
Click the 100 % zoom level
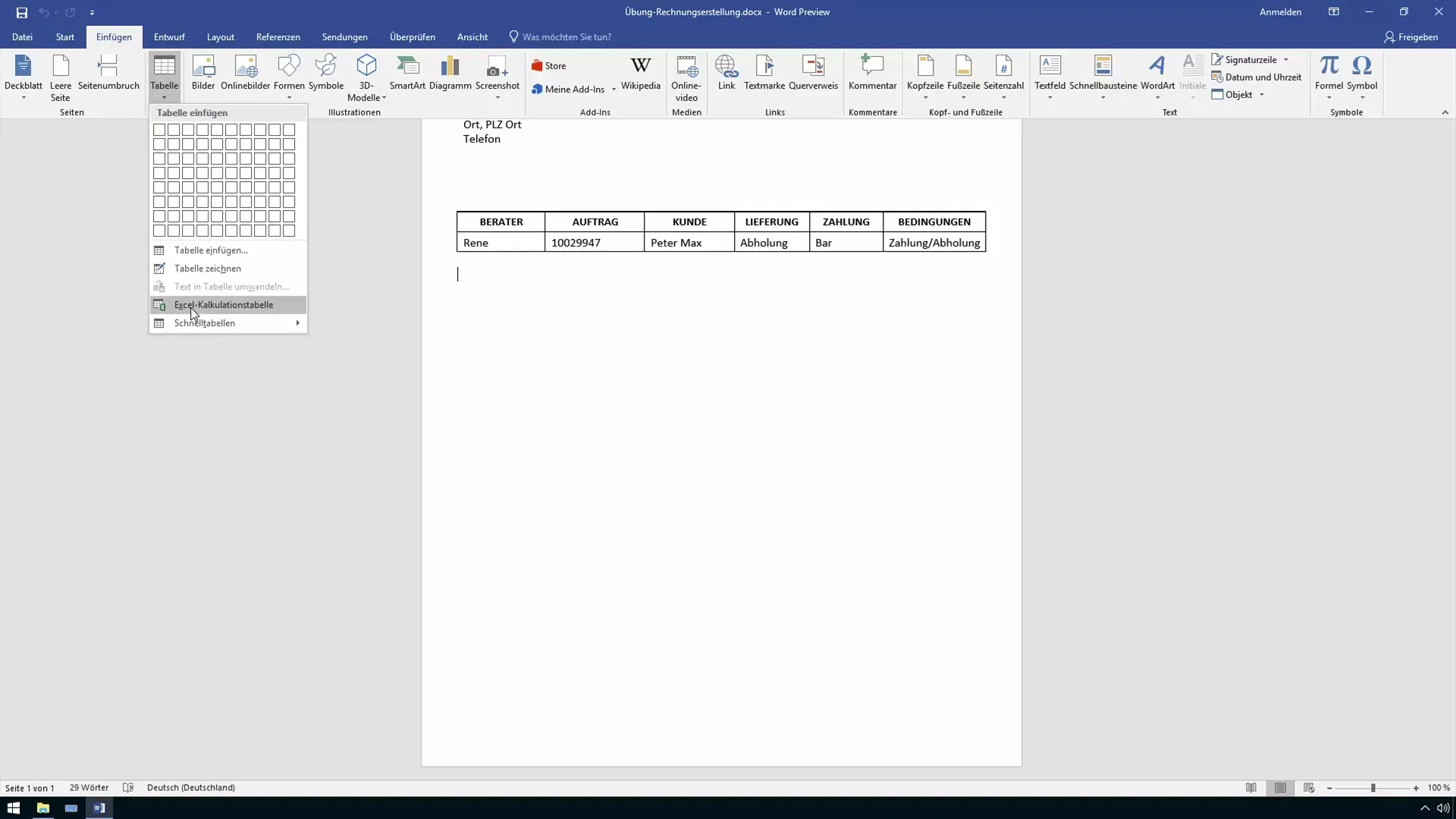coord(1439,788)
